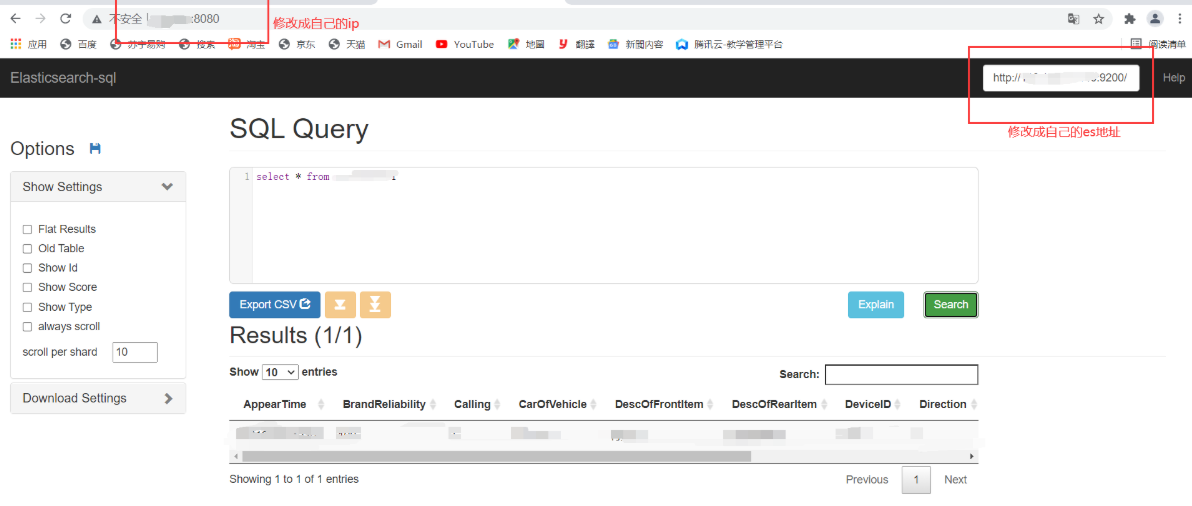
Task: Open the 天猫 bookmark
Action: point(347,44)
